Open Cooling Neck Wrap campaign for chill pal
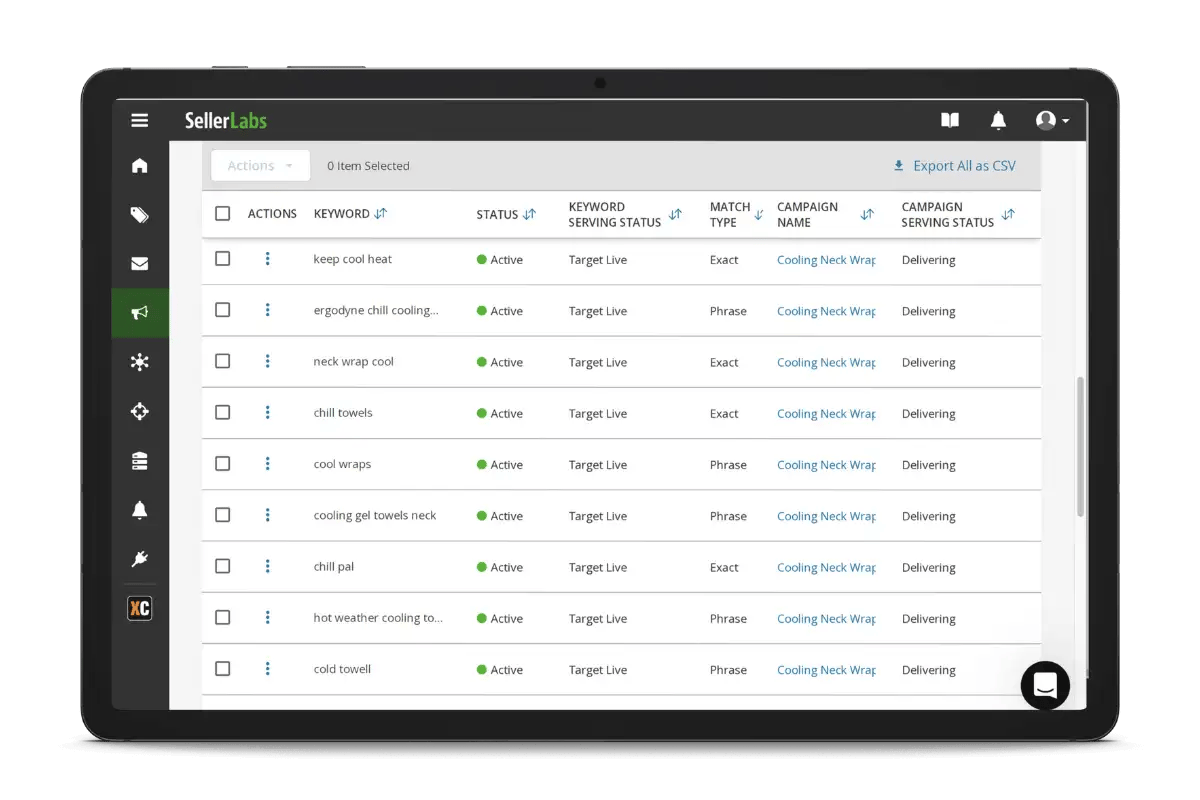Image resolution: width=1200 pixels, height=800 pixels. tap(826, 567)
